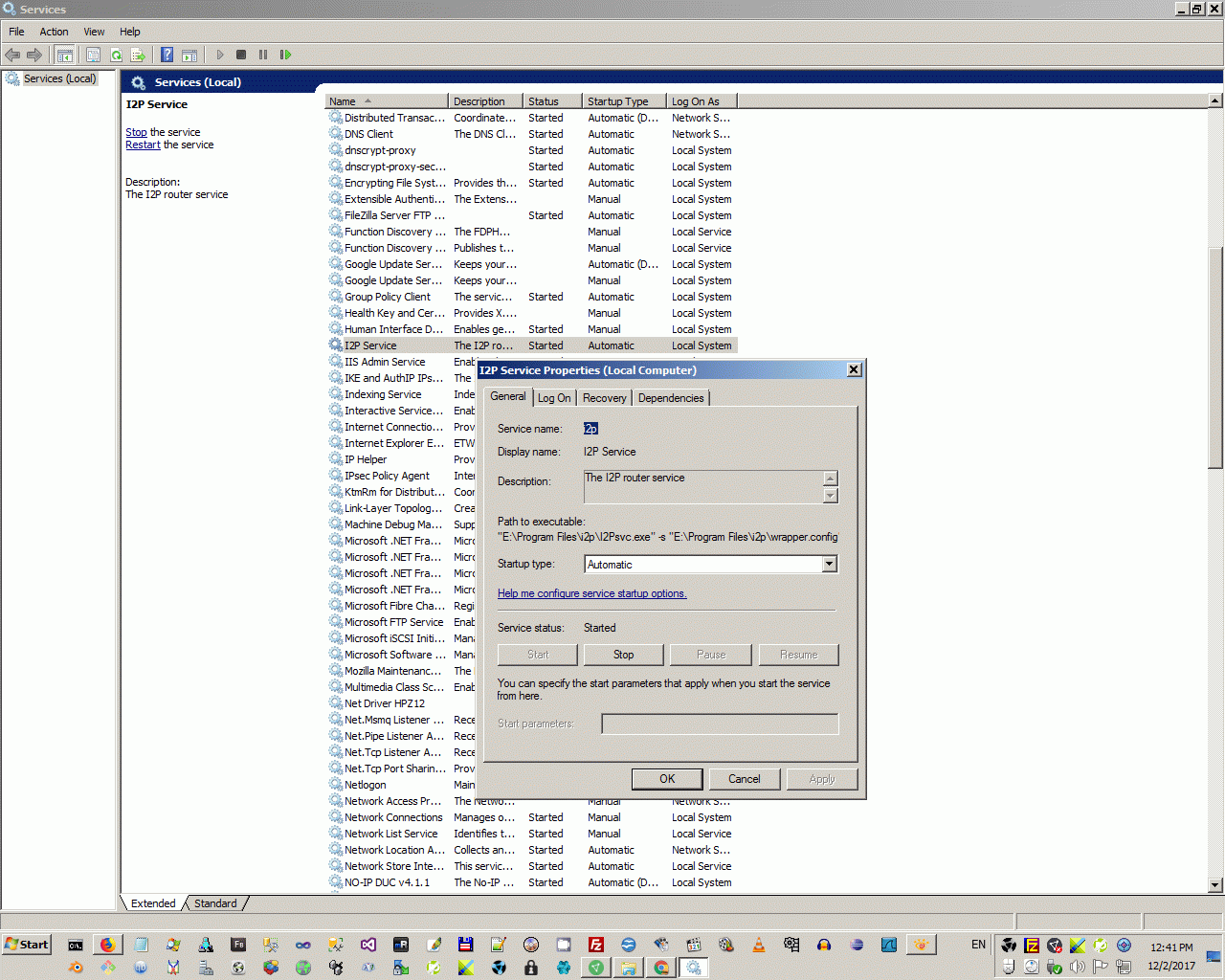
Task: Click the network icon in the system tray
Action: click(1124, 967)
